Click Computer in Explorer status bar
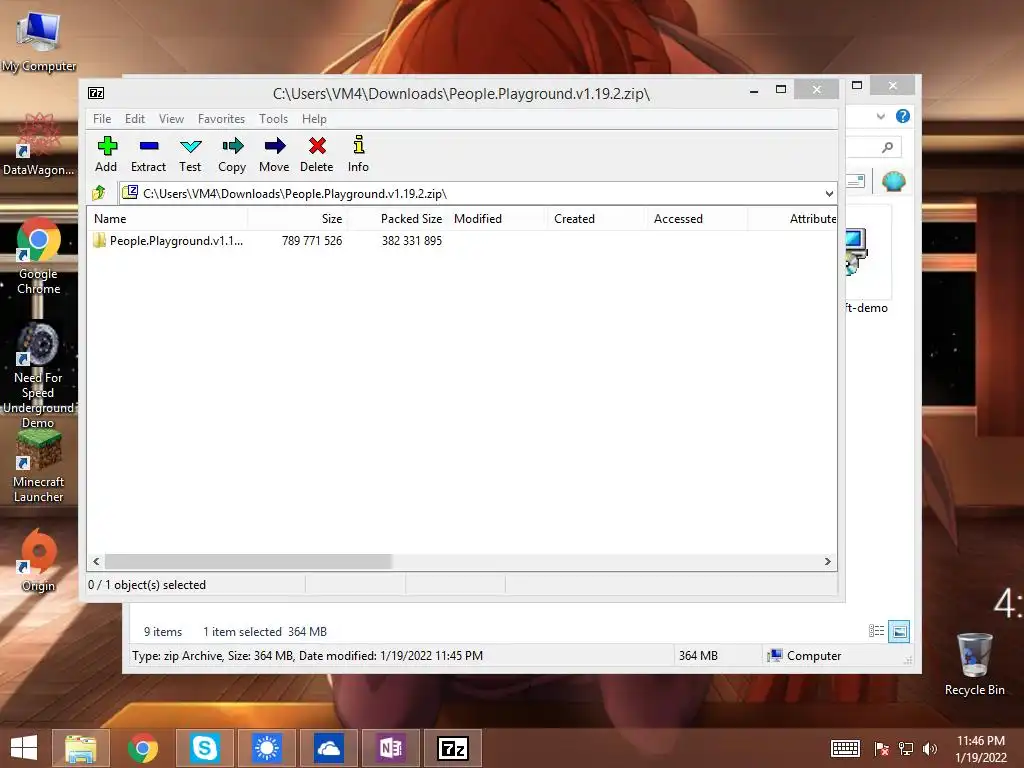 click(x=805, y=656)
